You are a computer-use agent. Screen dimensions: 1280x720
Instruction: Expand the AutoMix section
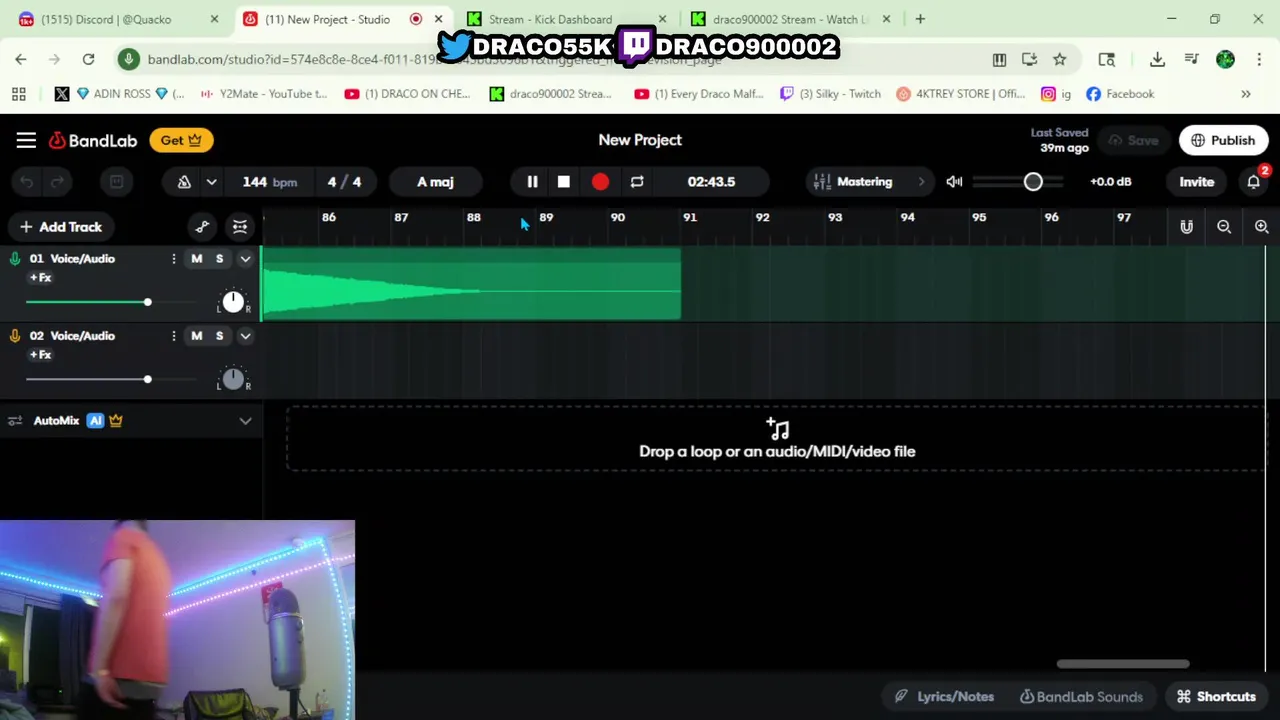click(x=245, y=421)
